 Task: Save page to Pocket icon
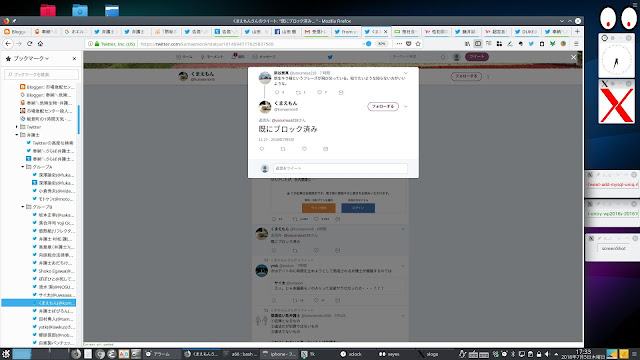click(x=409, y=44)
